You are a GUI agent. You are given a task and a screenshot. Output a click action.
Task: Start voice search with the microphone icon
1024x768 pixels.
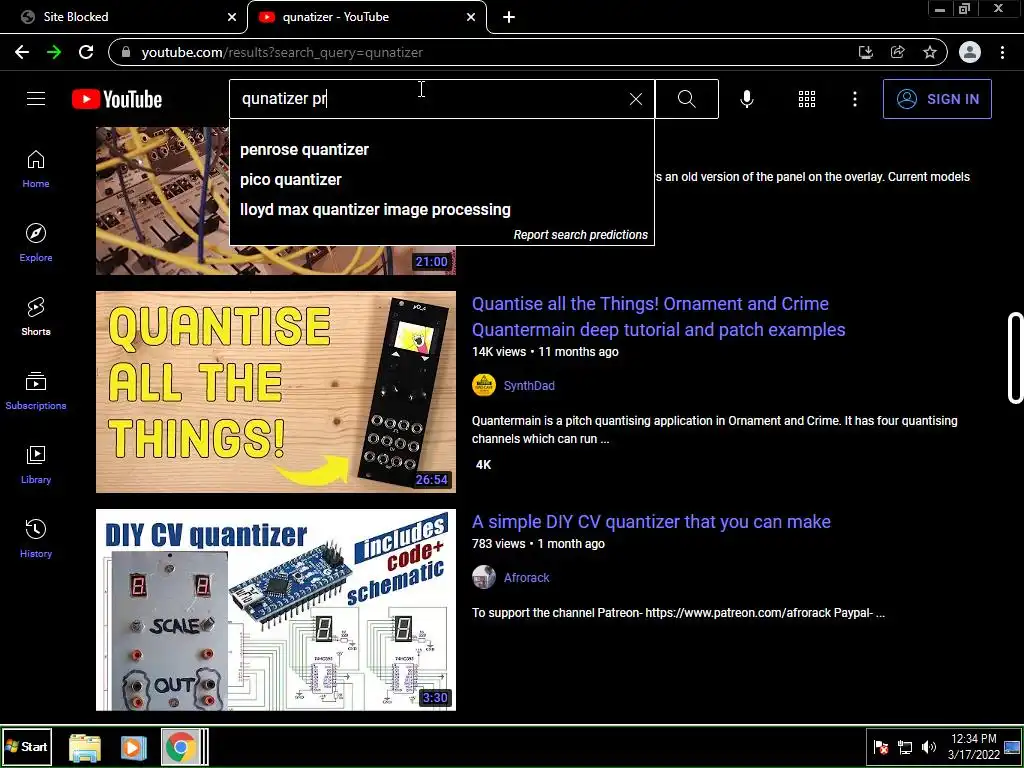click(746, 99)
